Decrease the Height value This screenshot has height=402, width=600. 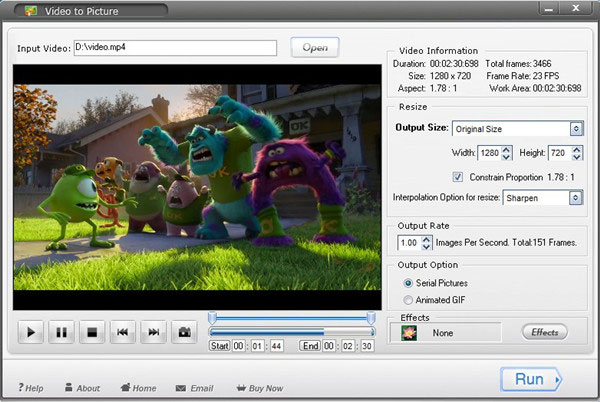click(577, 157)
